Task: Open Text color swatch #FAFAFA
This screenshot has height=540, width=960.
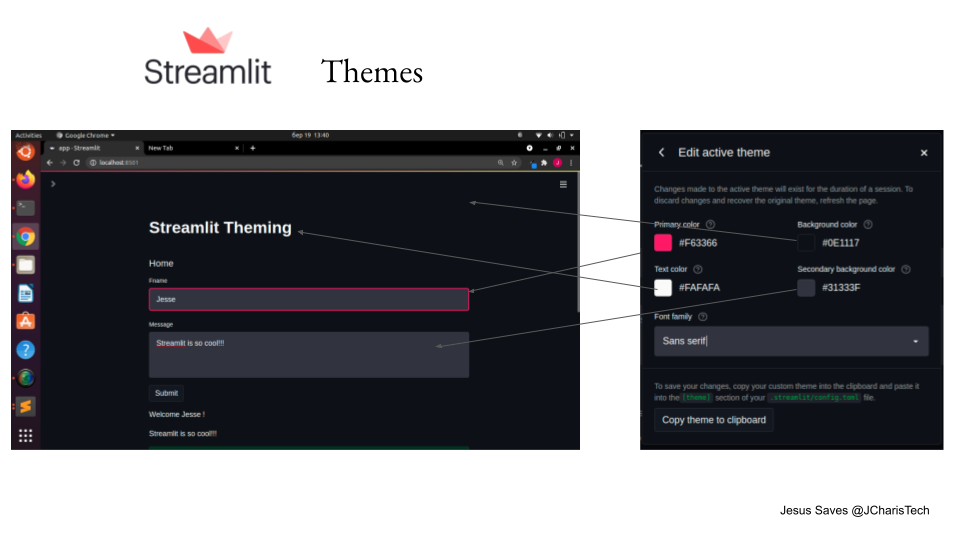Action: coord(663,288)
